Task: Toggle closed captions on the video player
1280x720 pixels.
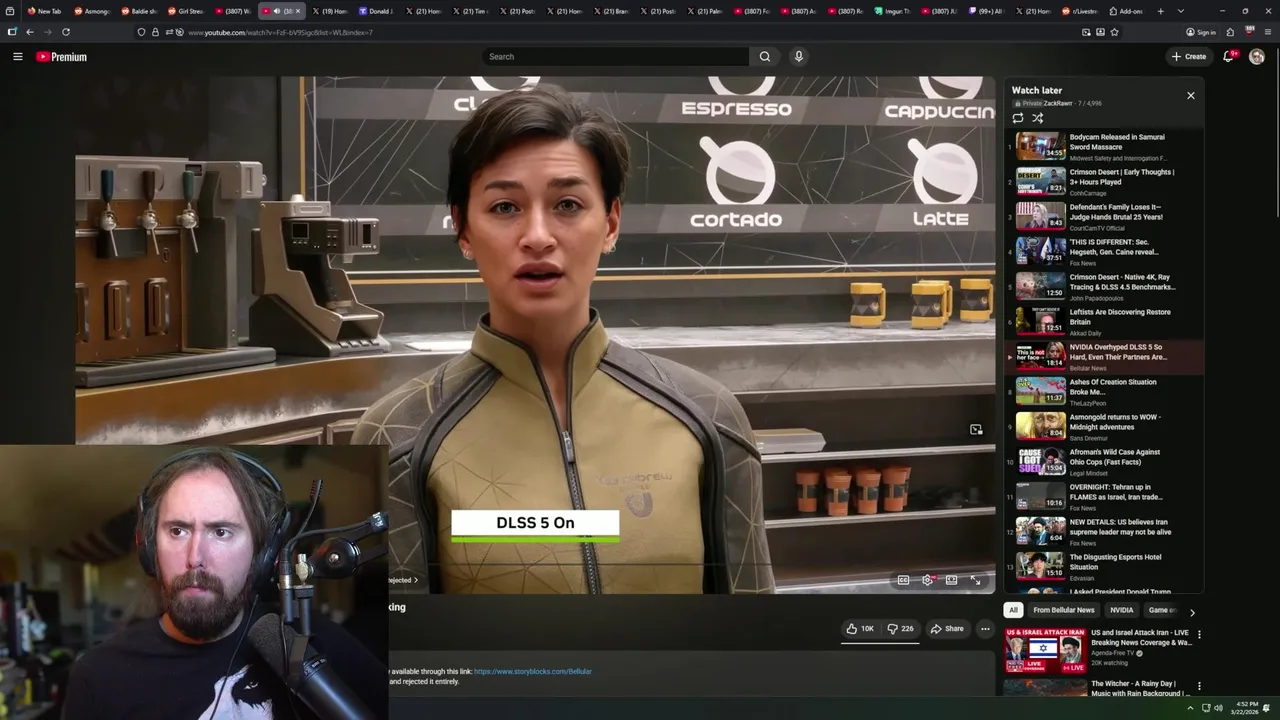Action: tap(903, 580)
